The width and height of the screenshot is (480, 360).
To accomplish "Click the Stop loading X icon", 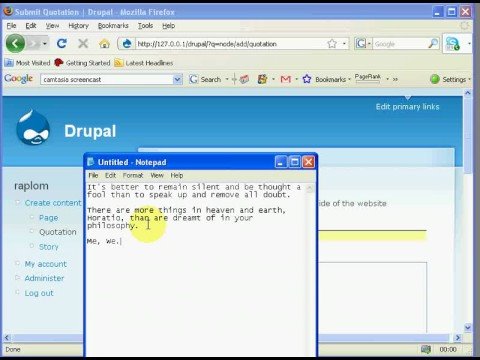I will tap(83, 44).
